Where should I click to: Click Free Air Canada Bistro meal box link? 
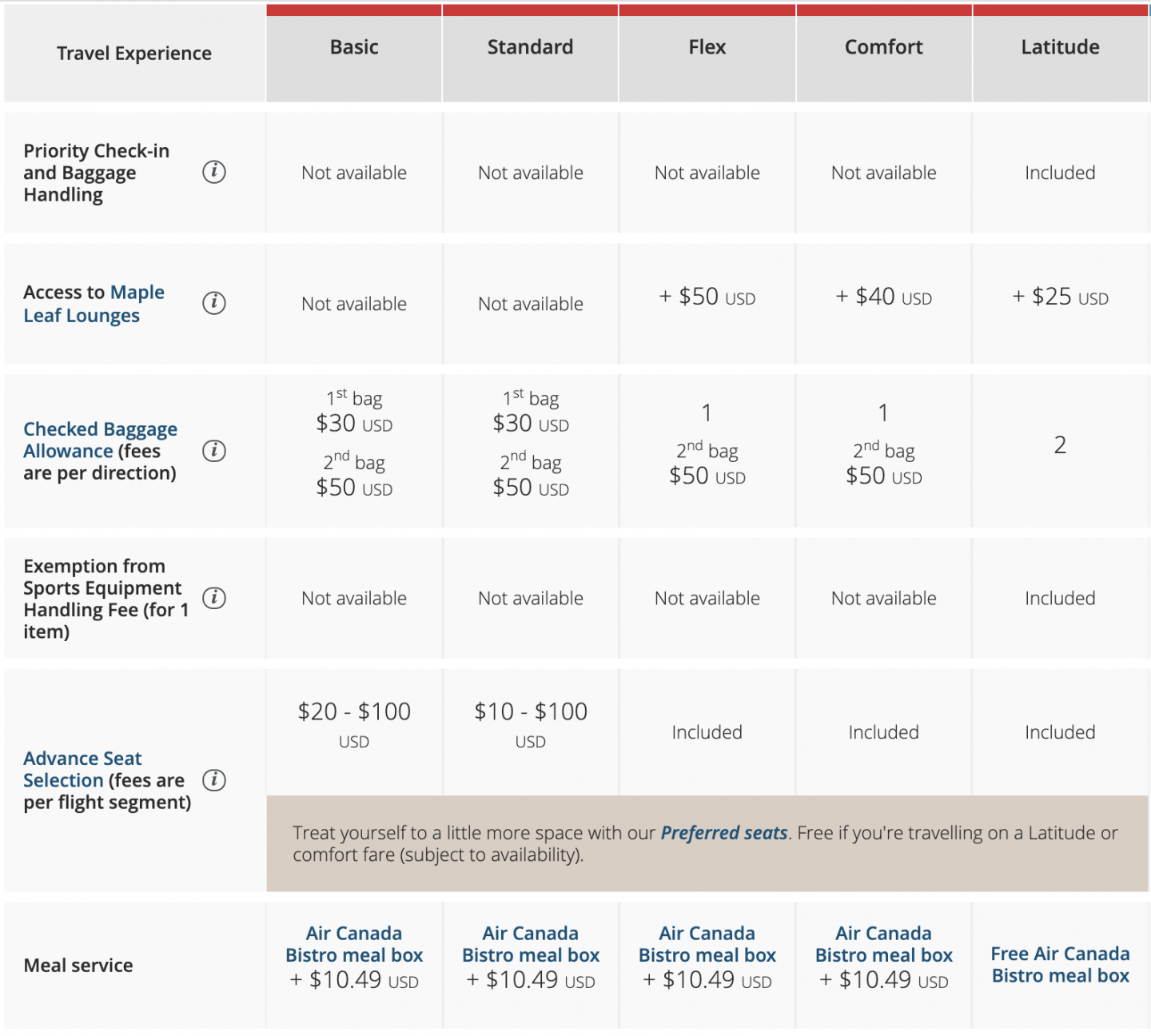1060,965
